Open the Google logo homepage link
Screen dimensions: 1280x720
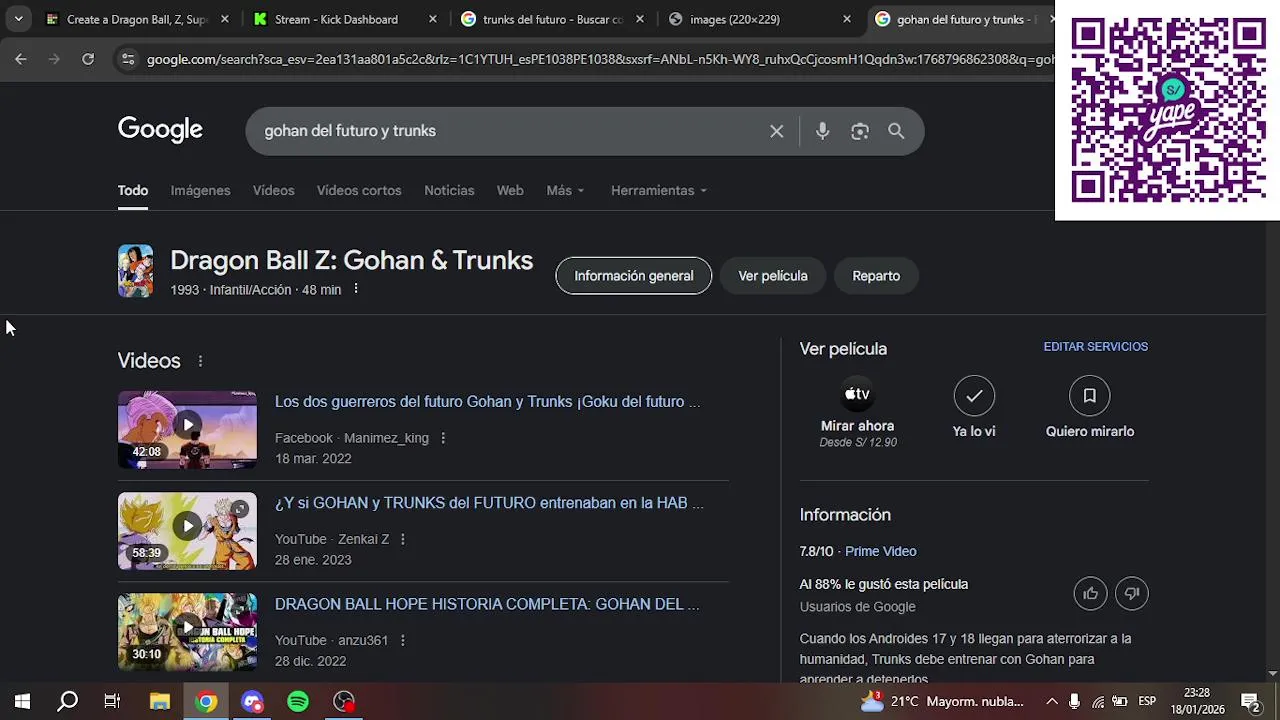click(160, 130)
